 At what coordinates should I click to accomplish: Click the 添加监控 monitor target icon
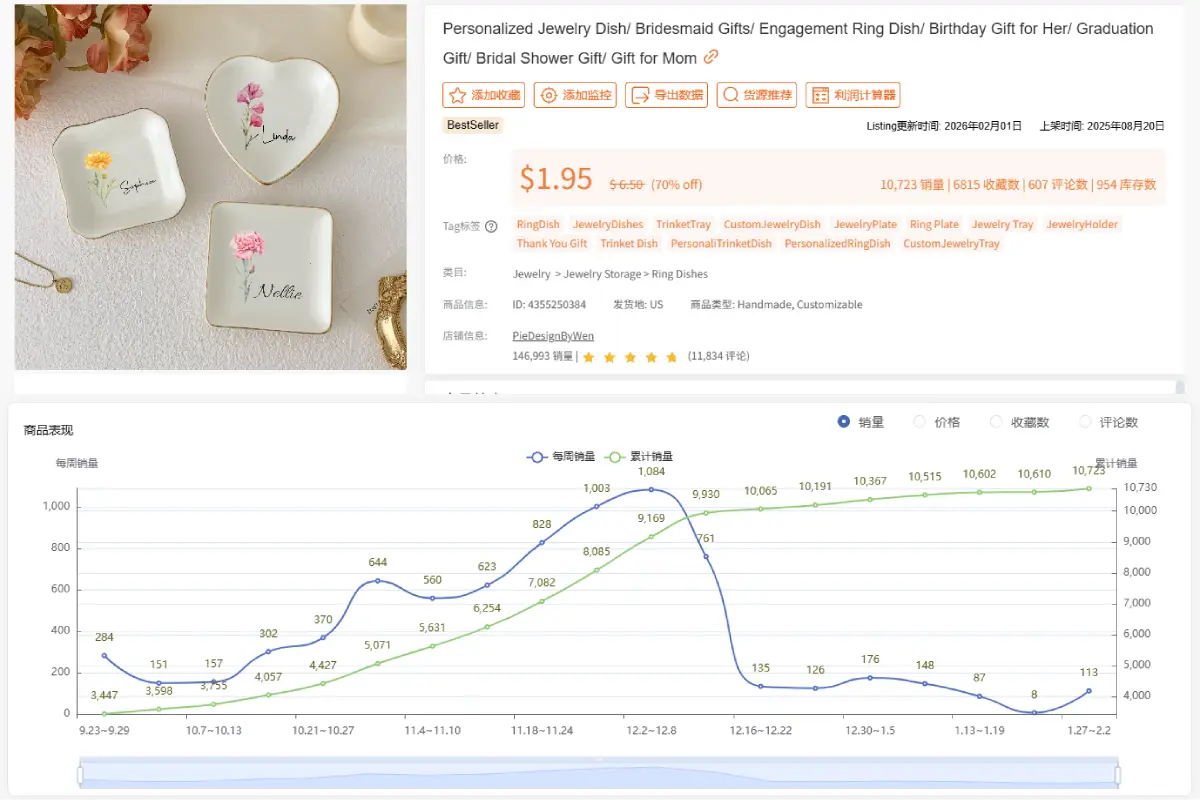[548, 95]
